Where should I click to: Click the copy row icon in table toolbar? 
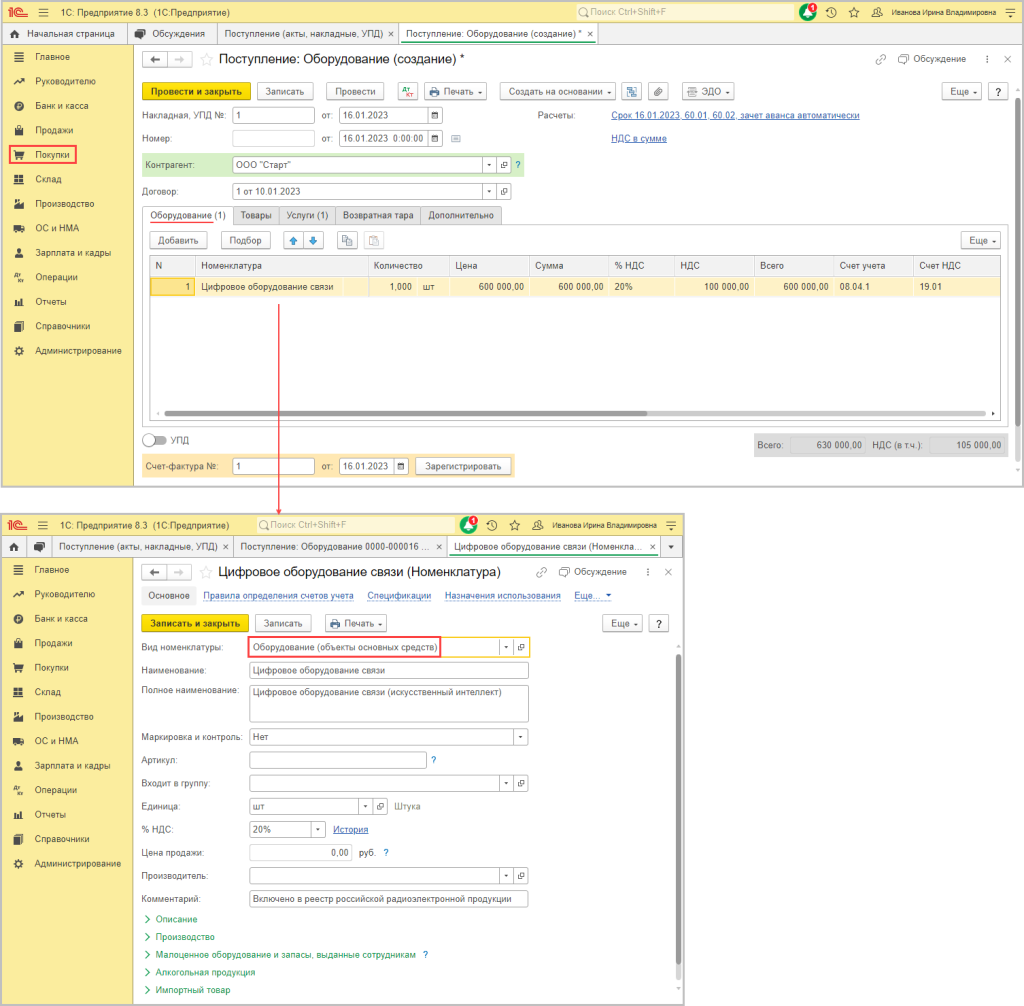[x=347, y=240]
